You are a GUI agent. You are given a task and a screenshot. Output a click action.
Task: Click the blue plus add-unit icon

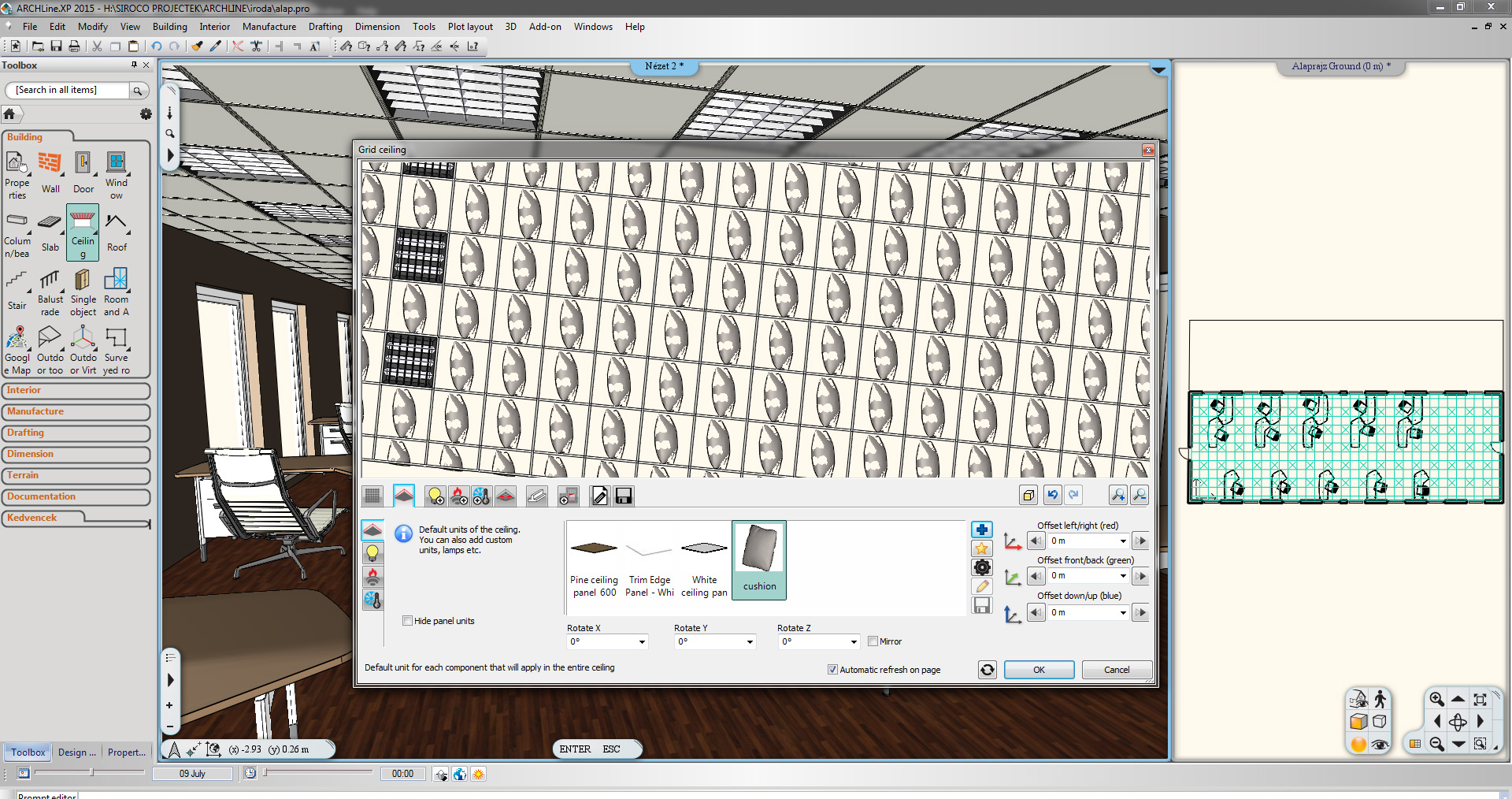981,530
